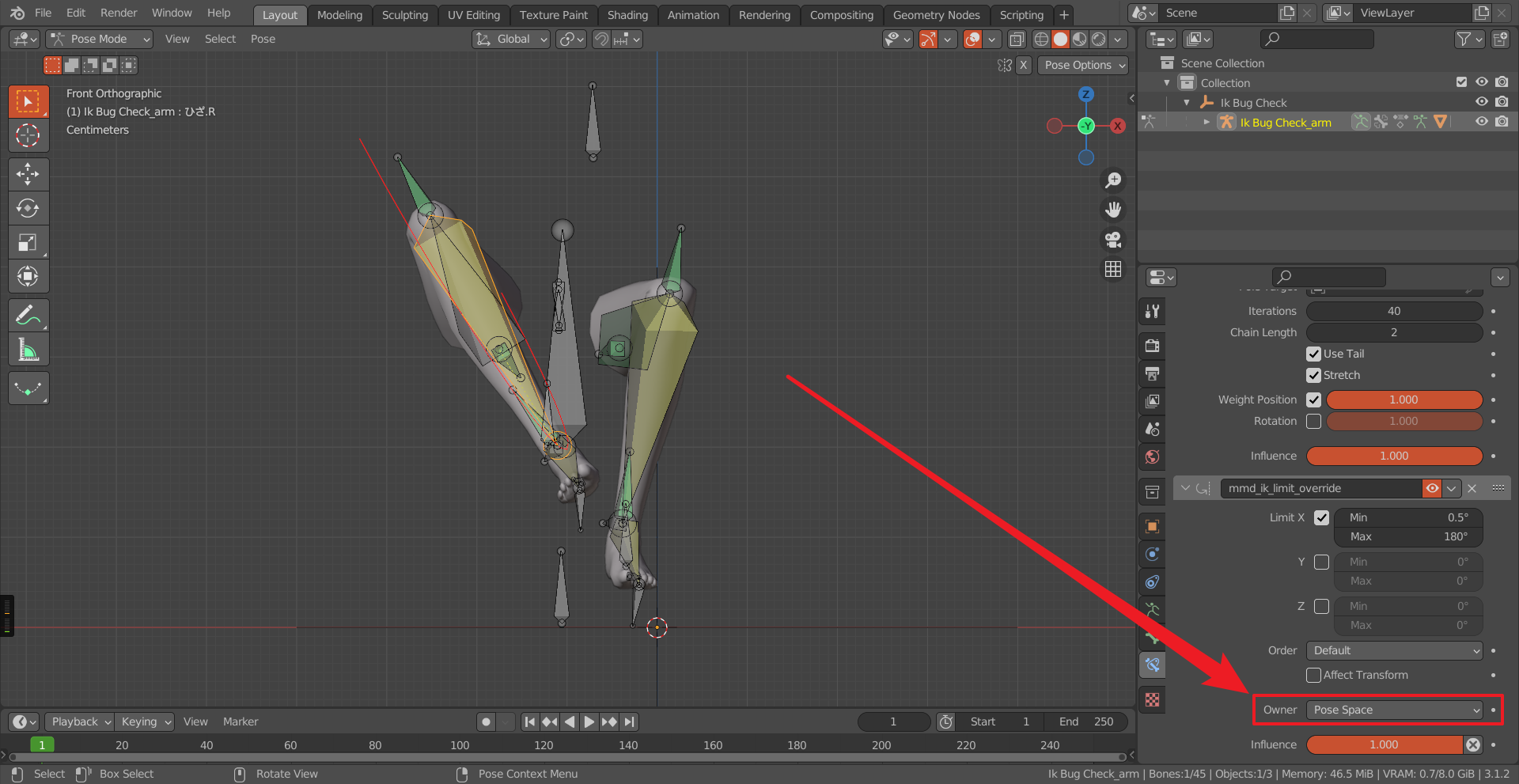The height and width of the screenshot is (784, 1519).
Task: Open the Render Properties panel
Action: point(1151,345)
